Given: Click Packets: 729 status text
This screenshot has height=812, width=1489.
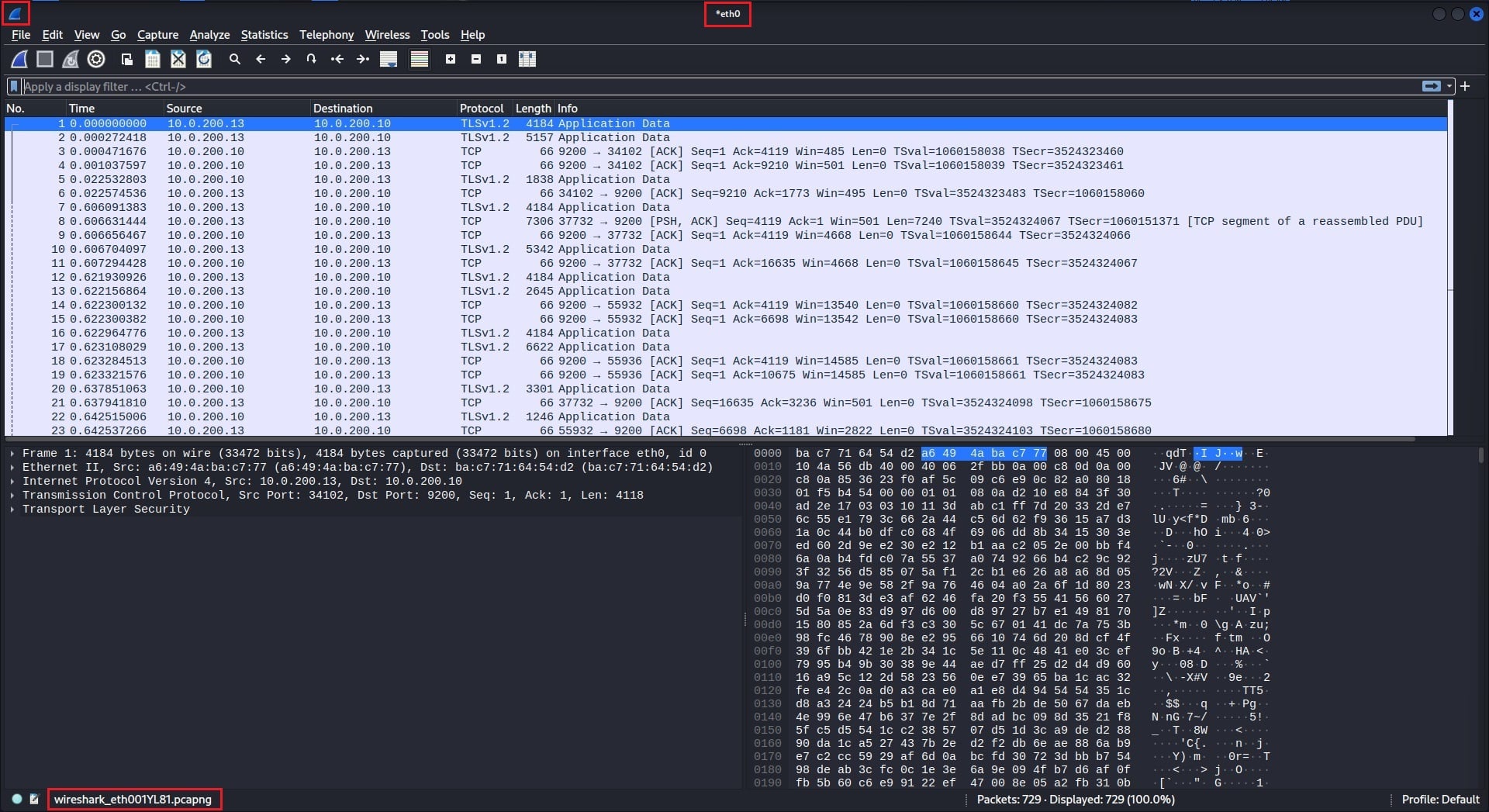Looking at the screenshot, I should pyautogui.click(x=1009, y=799).
